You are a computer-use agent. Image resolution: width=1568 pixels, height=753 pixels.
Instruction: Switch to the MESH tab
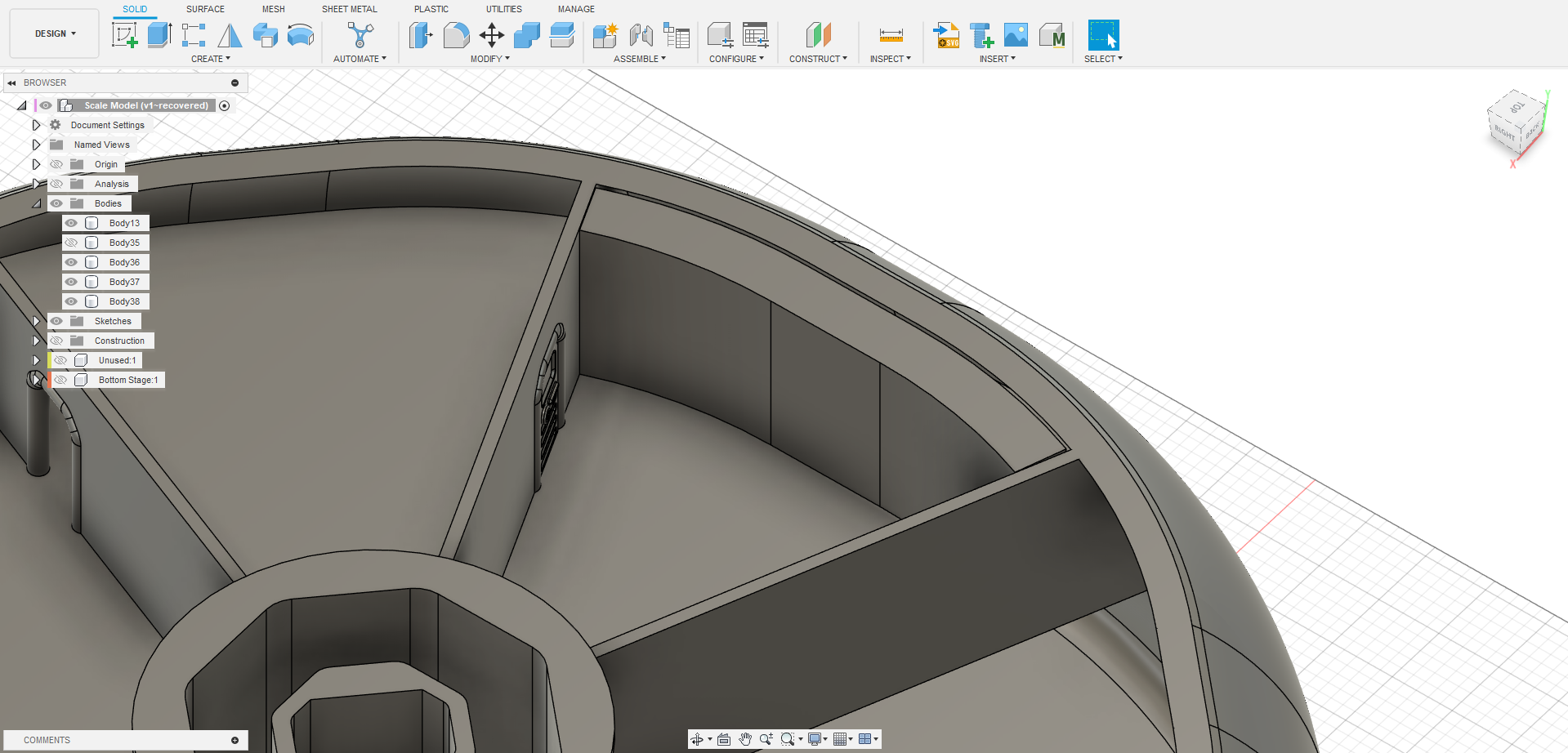(274, 9)
